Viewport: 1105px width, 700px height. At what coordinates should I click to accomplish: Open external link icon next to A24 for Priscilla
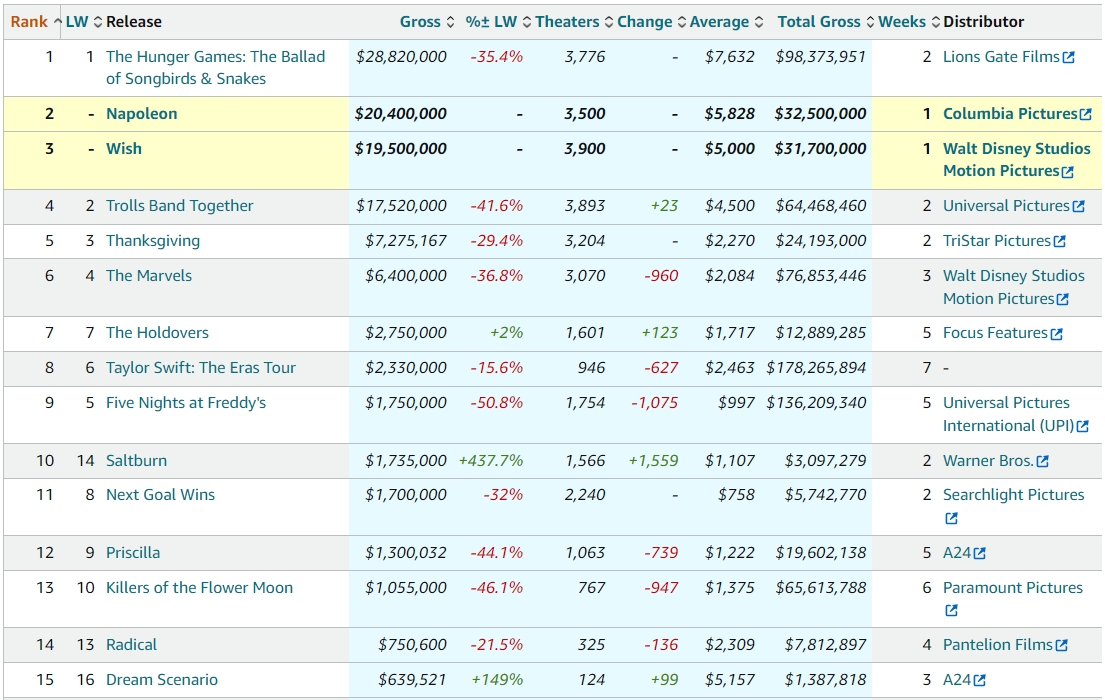click(x=979, y=554)
